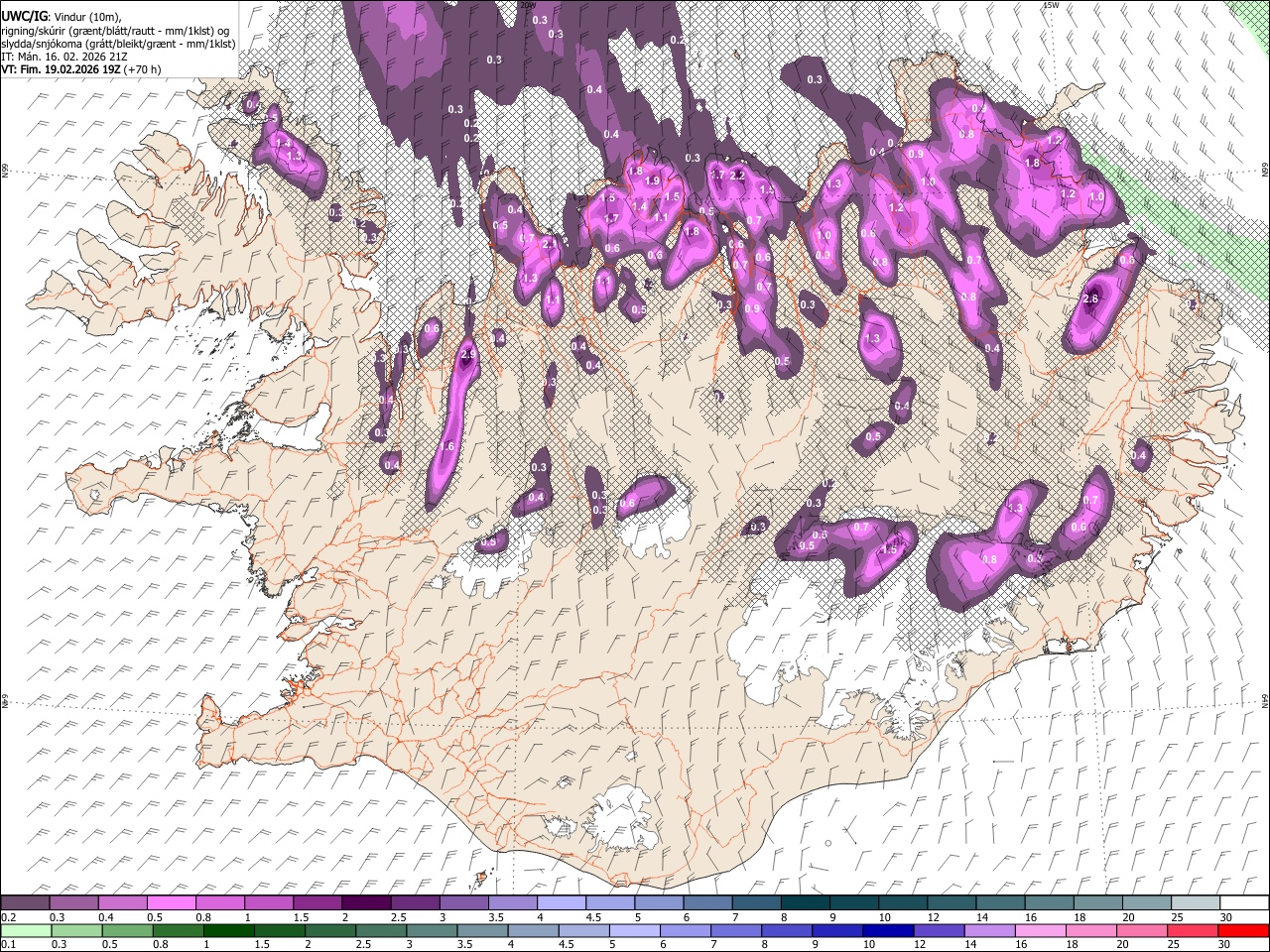Click the '4.5' label on the snow legend row

(592, 917)
